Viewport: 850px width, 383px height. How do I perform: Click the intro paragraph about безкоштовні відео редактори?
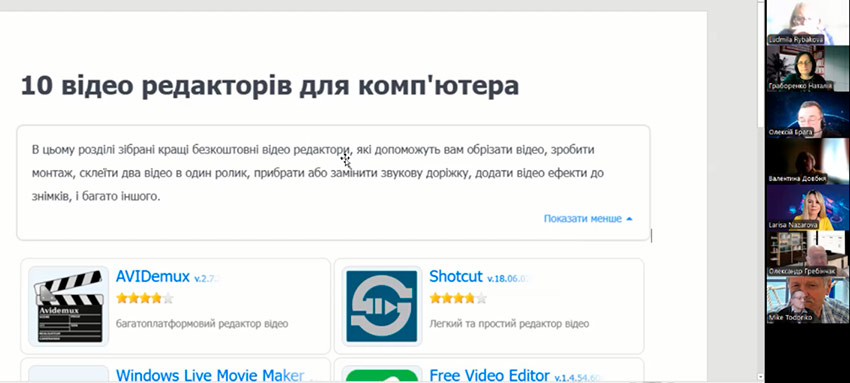[318, 173]
